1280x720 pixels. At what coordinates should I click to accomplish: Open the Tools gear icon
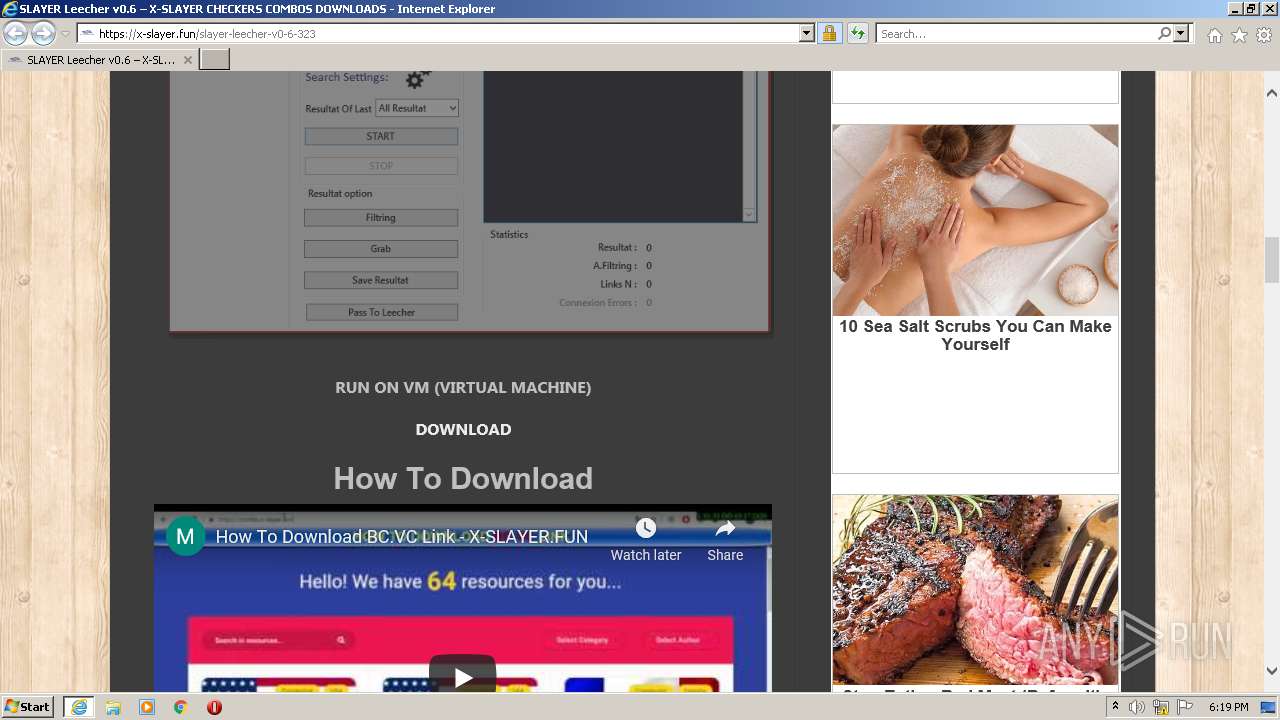coord(1264,35)
